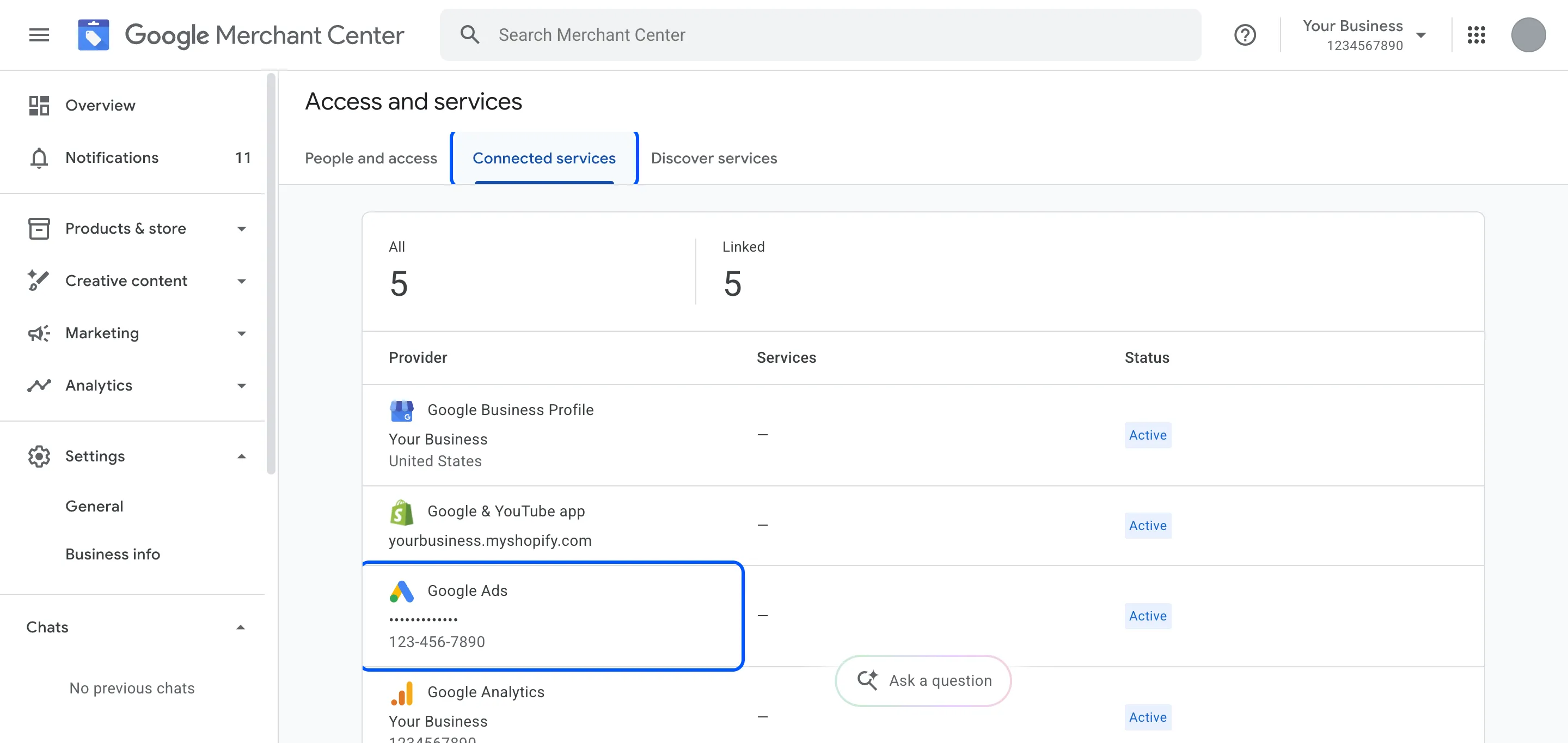1568x743 pixels.
Task: Expand the Analytics menu arrow
Action: click(242, 386)
